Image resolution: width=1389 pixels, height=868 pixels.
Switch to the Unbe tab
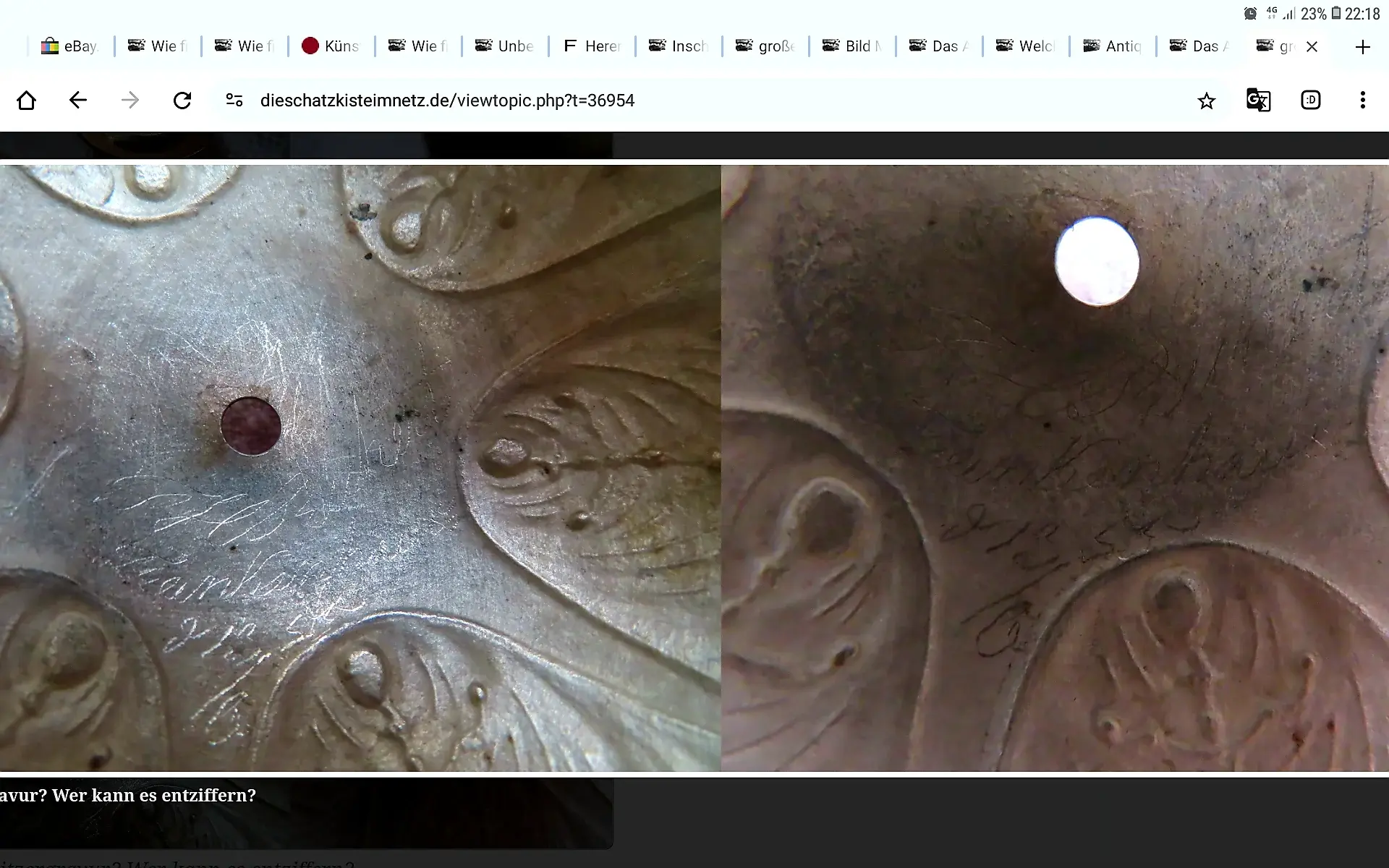[505, 46]
